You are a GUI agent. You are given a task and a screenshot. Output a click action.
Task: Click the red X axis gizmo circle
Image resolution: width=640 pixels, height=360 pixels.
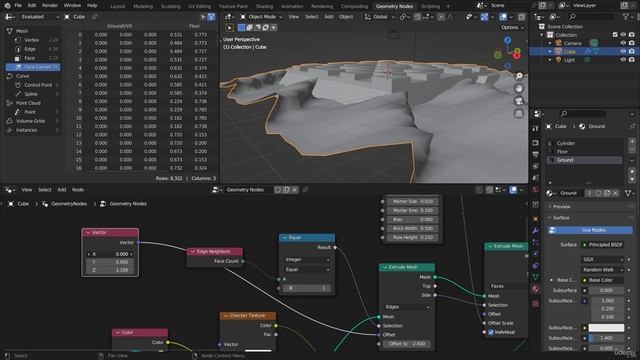click(x=517, y=55)
